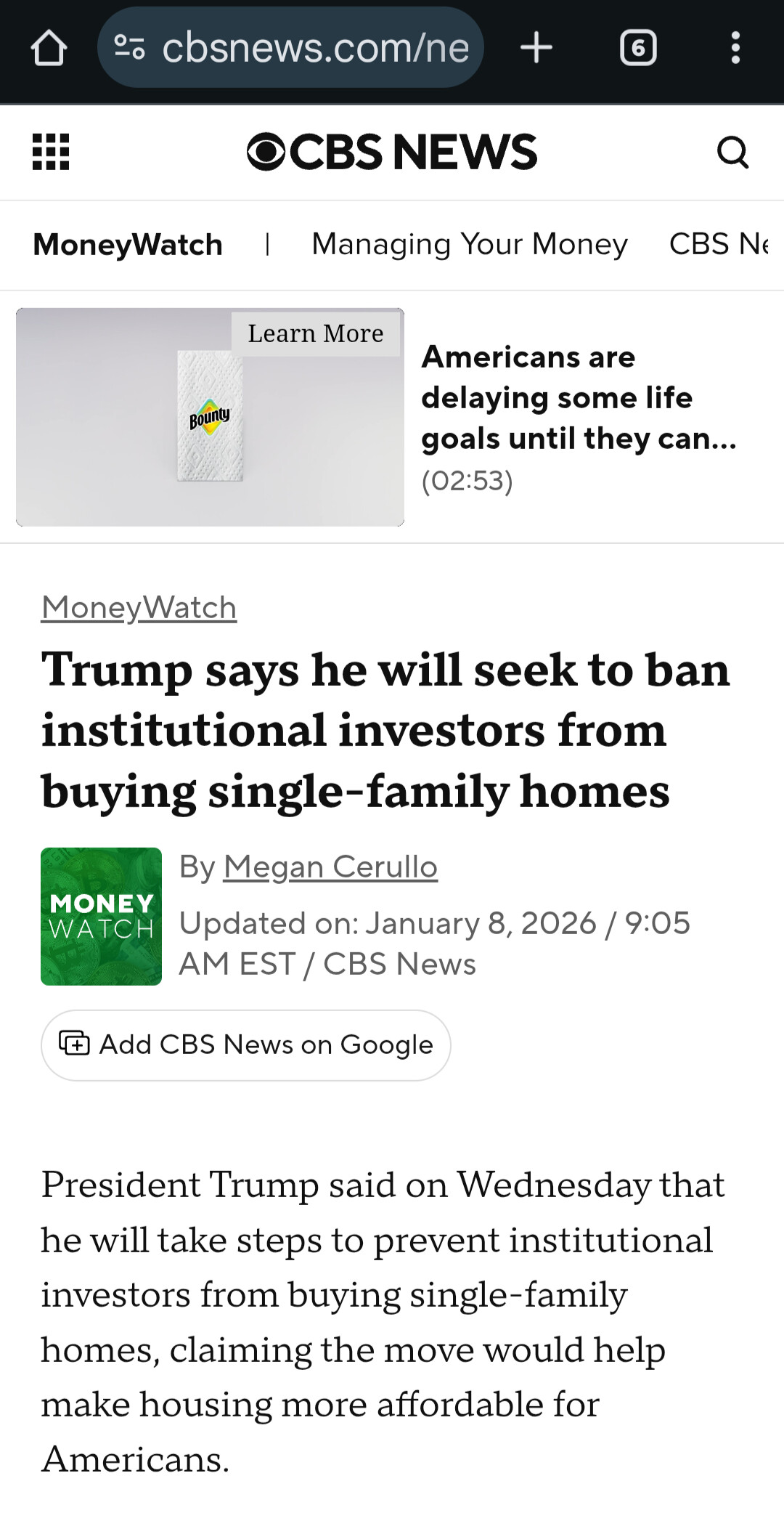Open the Americans delaying life goals video
Image resolution: width=784 pixels, height=1513 pixels.
coord(579,398)
